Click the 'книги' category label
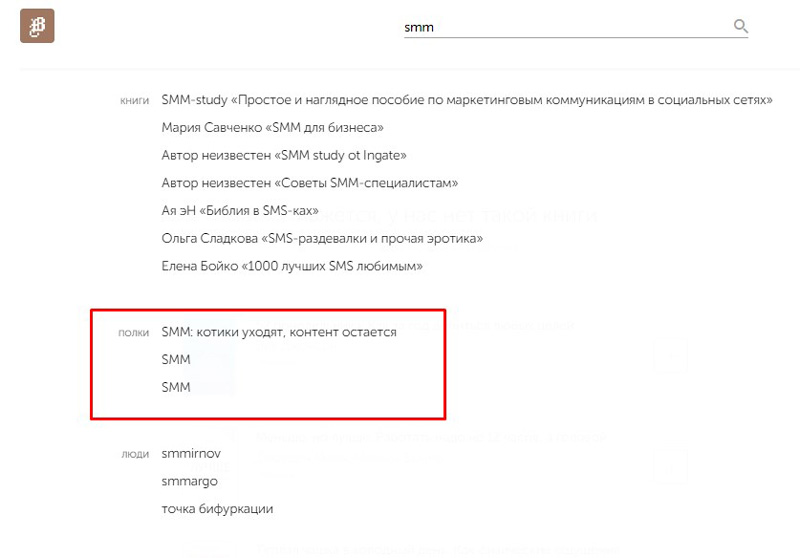 (x=134, y=100)
